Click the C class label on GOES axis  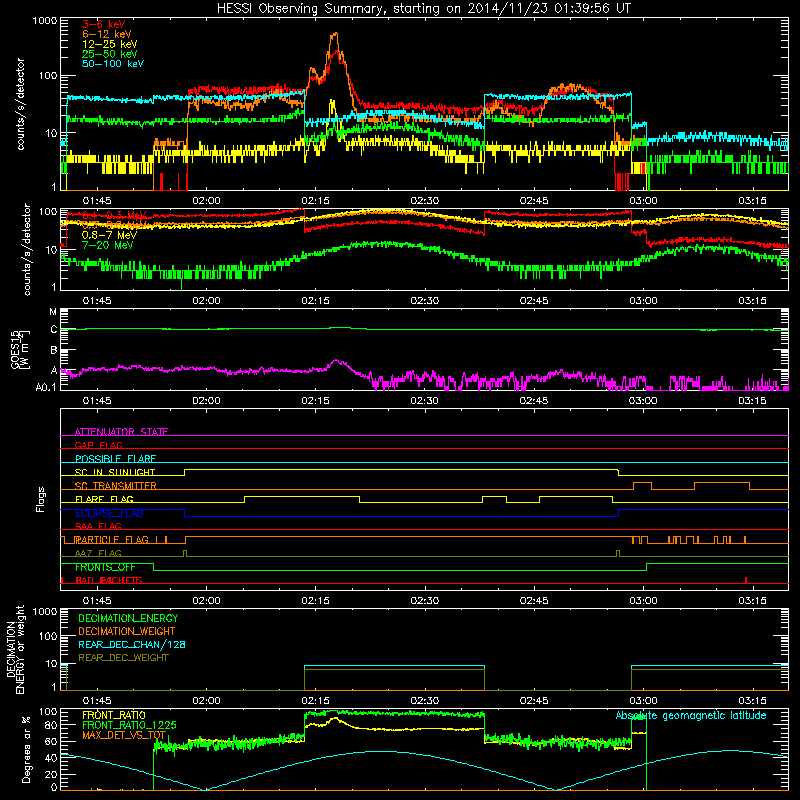(54, 330)
